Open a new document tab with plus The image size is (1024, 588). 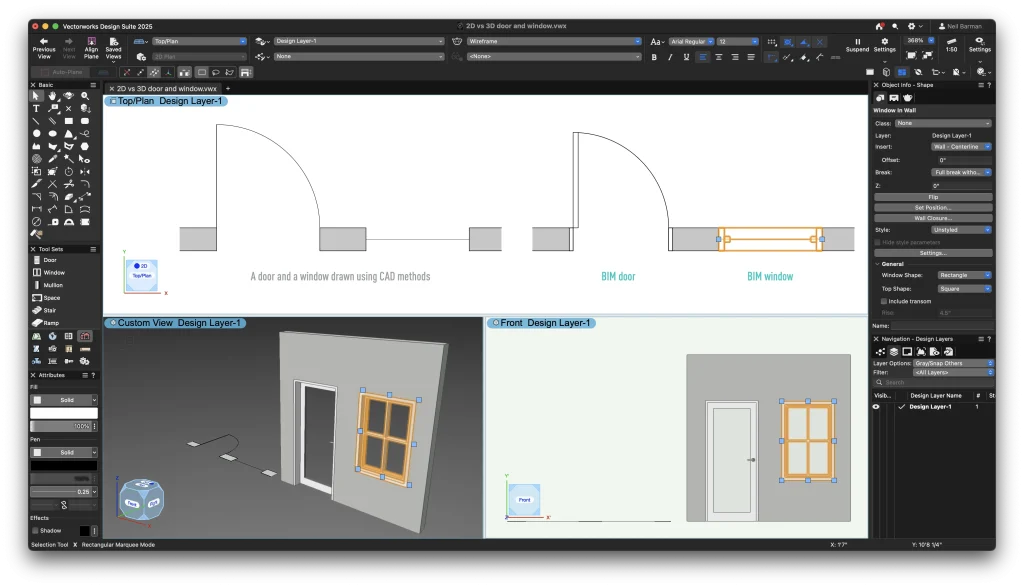click(227, 88)
